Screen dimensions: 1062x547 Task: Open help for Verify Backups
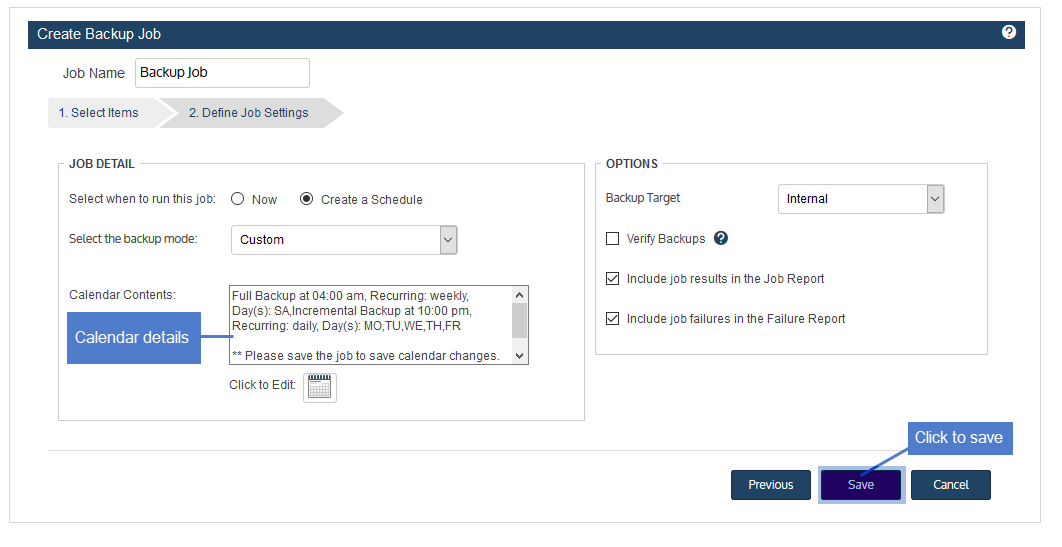(x=721, y=238)
